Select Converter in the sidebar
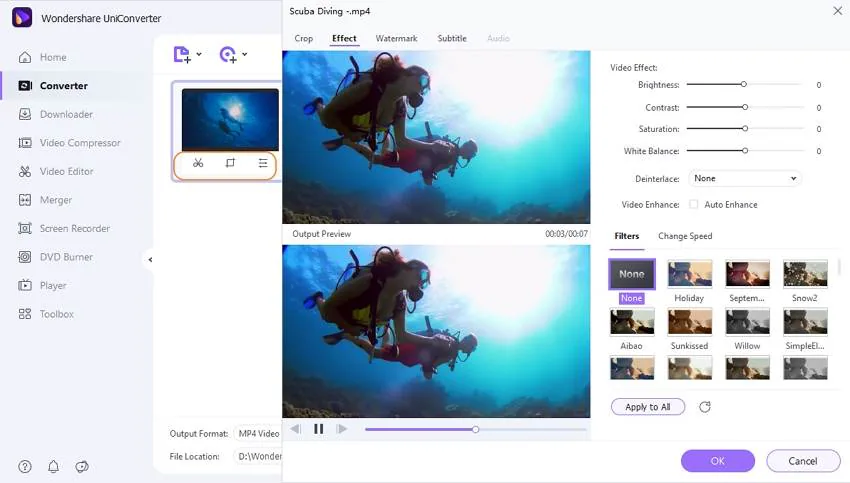Screen dimensions: 850x483 53,86
